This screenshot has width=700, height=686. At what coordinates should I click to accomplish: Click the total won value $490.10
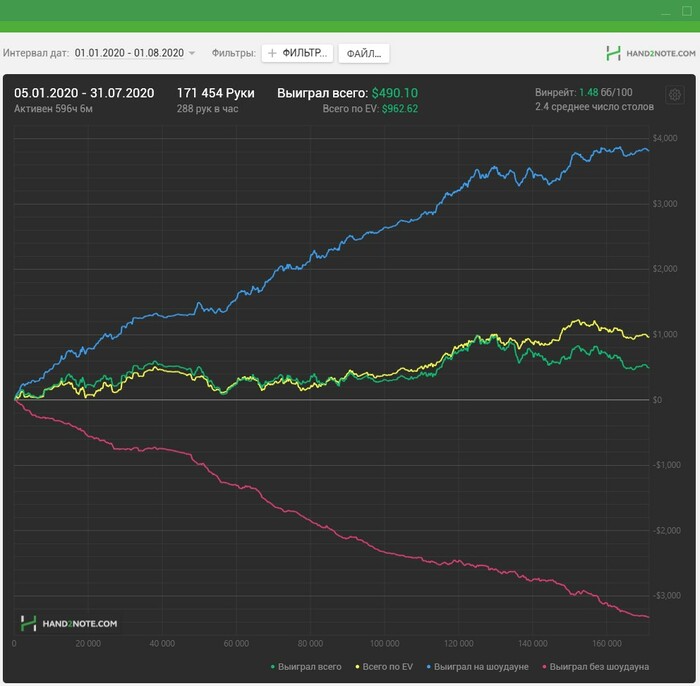point(395,93)
